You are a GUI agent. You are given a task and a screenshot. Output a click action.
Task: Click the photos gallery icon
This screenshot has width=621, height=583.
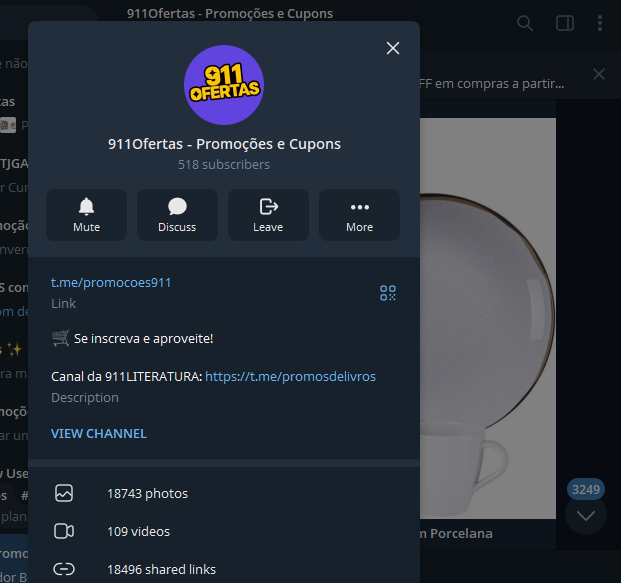pyautogui.click(x=64, y=493)
